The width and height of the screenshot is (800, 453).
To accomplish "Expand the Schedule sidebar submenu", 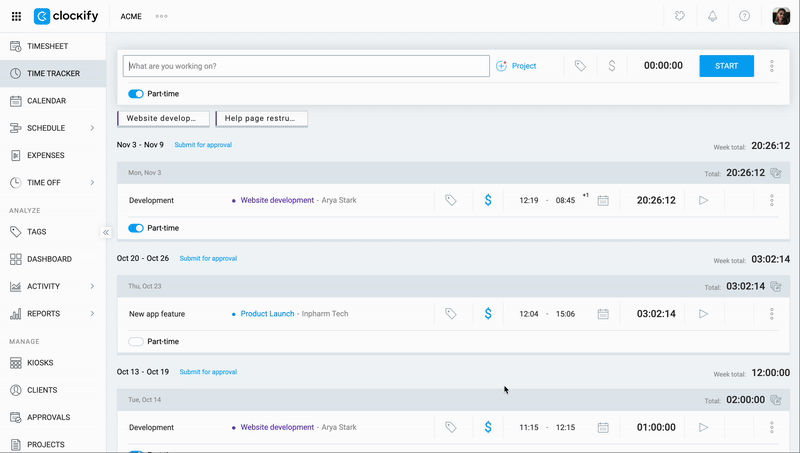I will click(92, 128).
